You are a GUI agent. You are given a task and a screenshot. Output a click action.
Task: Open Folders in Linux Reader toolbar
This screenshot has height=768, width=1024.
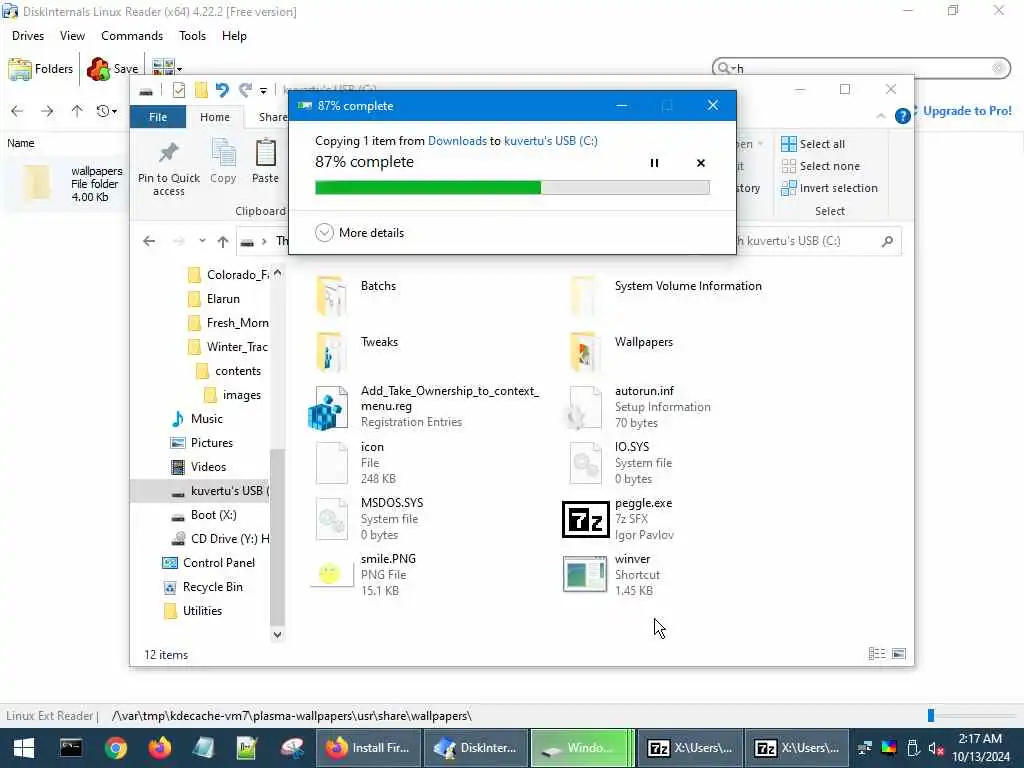point(40,69)
